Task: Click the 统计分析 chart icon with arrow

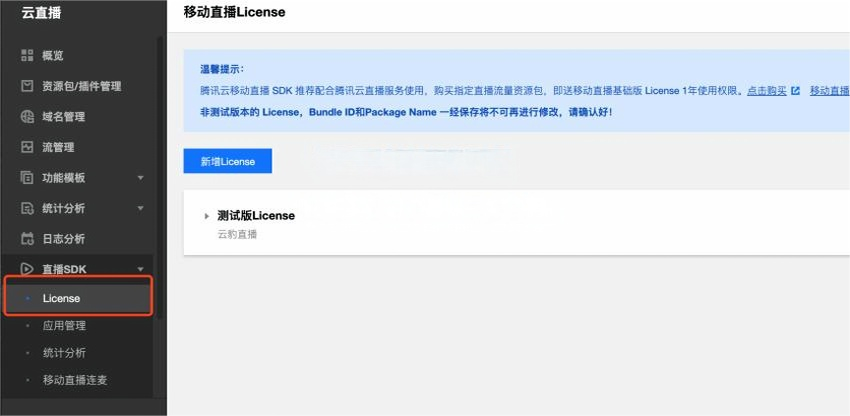Action: [27, 208]
